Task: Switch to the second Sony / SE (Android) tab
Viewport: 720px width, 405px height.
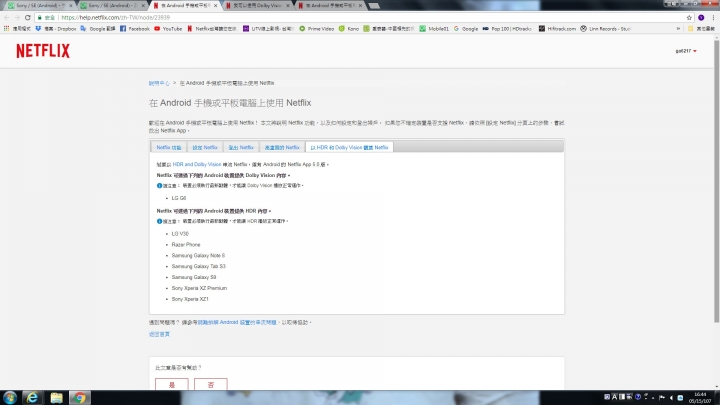Action: [112, 6]
